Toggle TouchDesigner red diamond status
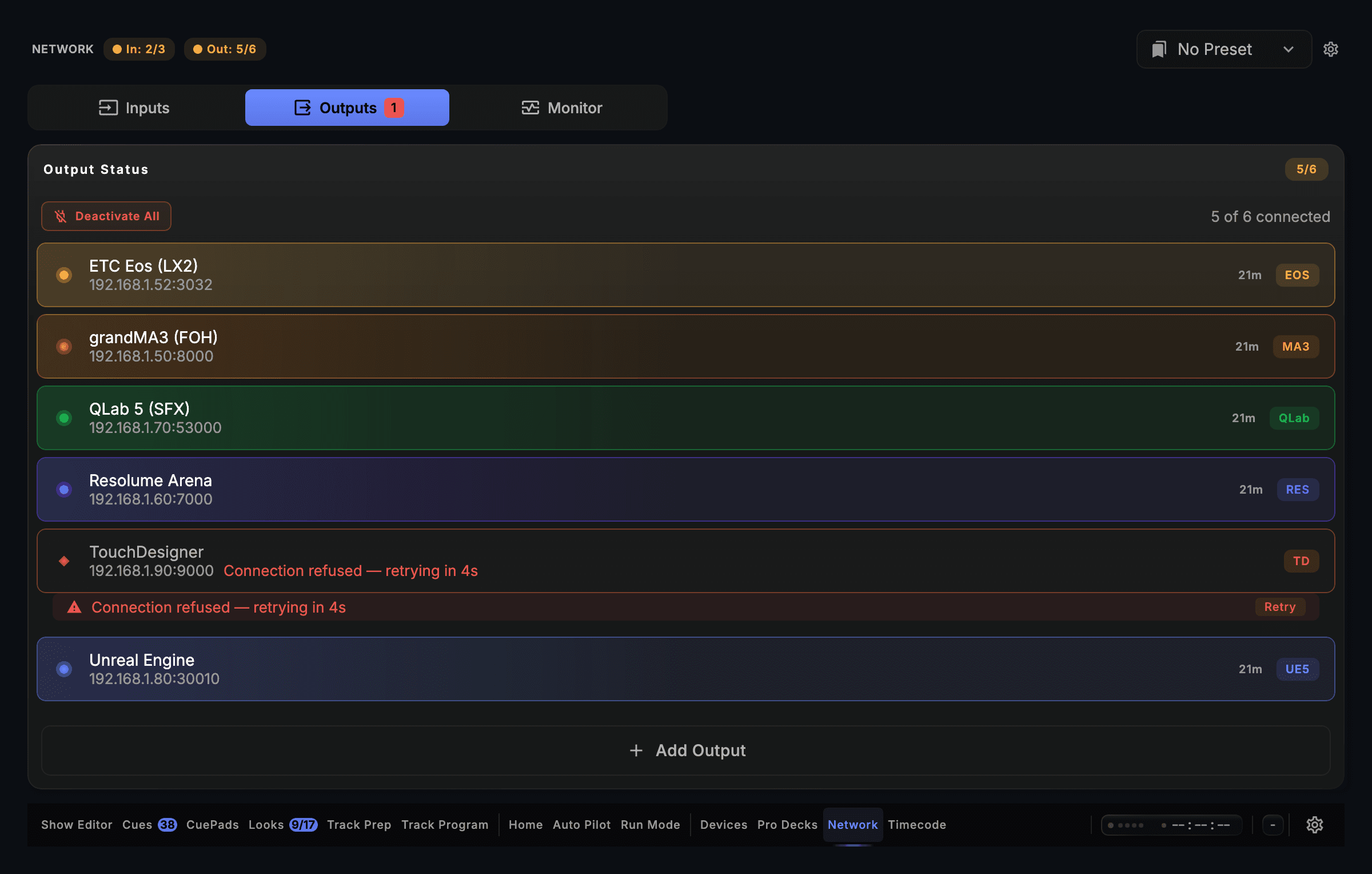Screen dimensions: 1372x874 coord(64,561)
